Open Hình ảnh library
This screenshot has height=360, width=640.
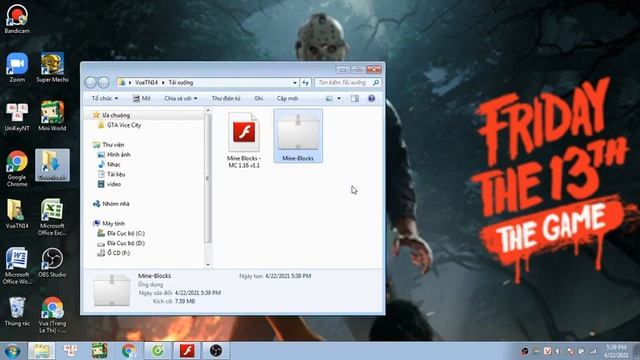(118, 154)
